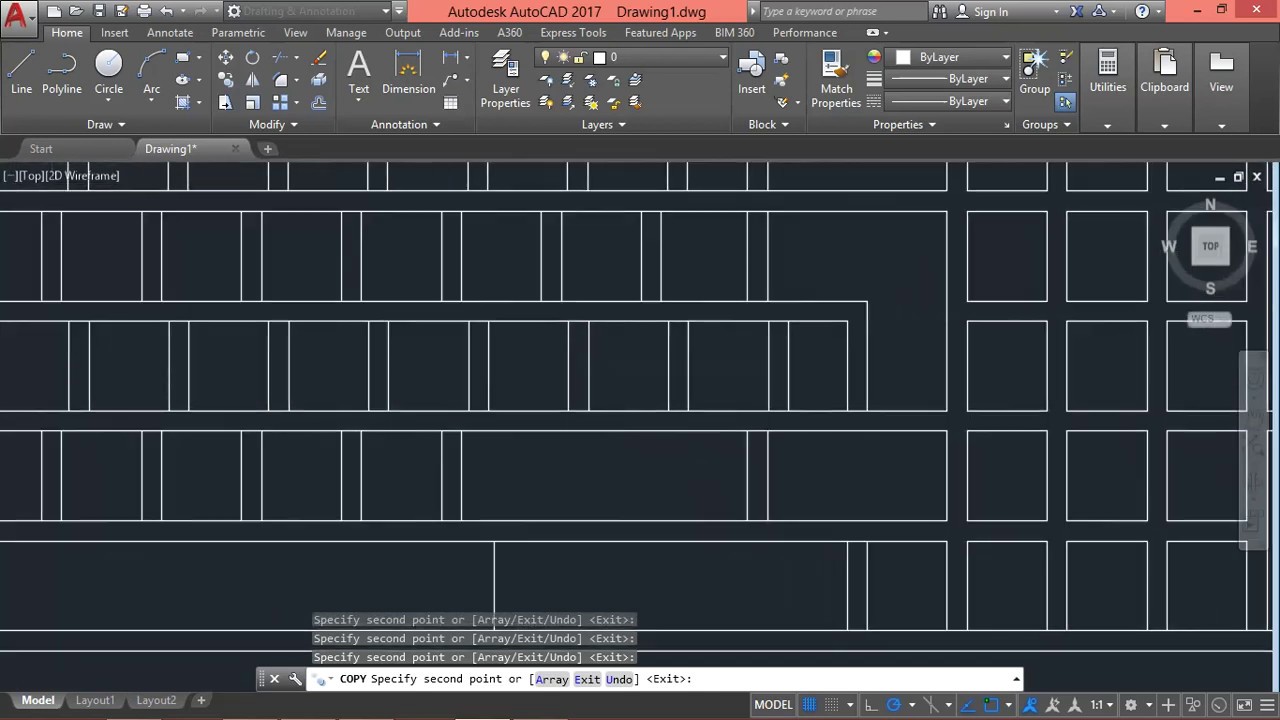
Task: Toggle Clean Screen button in status bar
Action: [1243, 705]
